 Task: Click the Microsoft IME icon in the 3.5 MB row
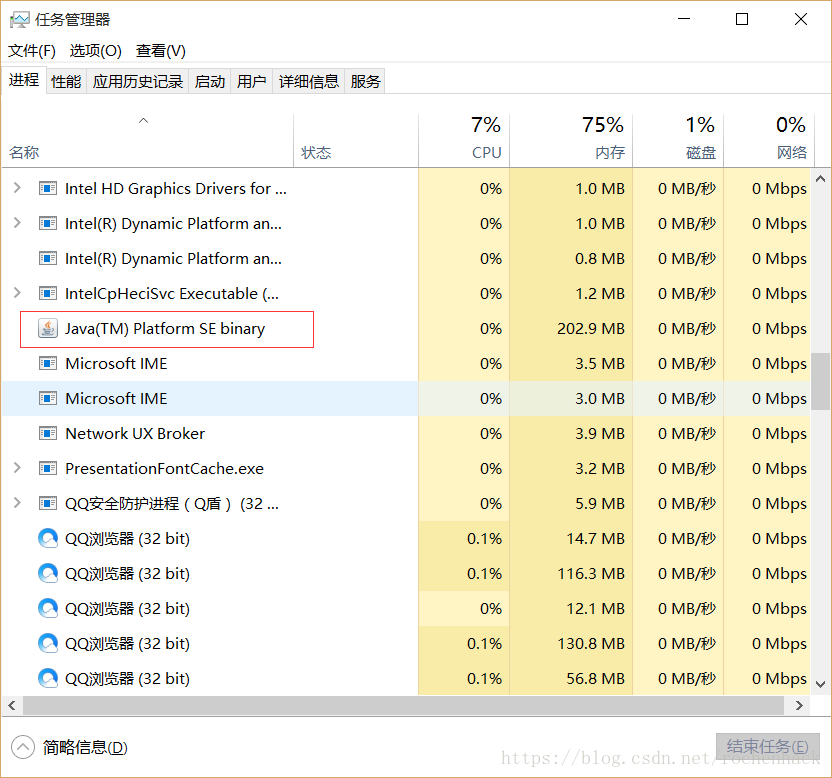click(48, 364)
